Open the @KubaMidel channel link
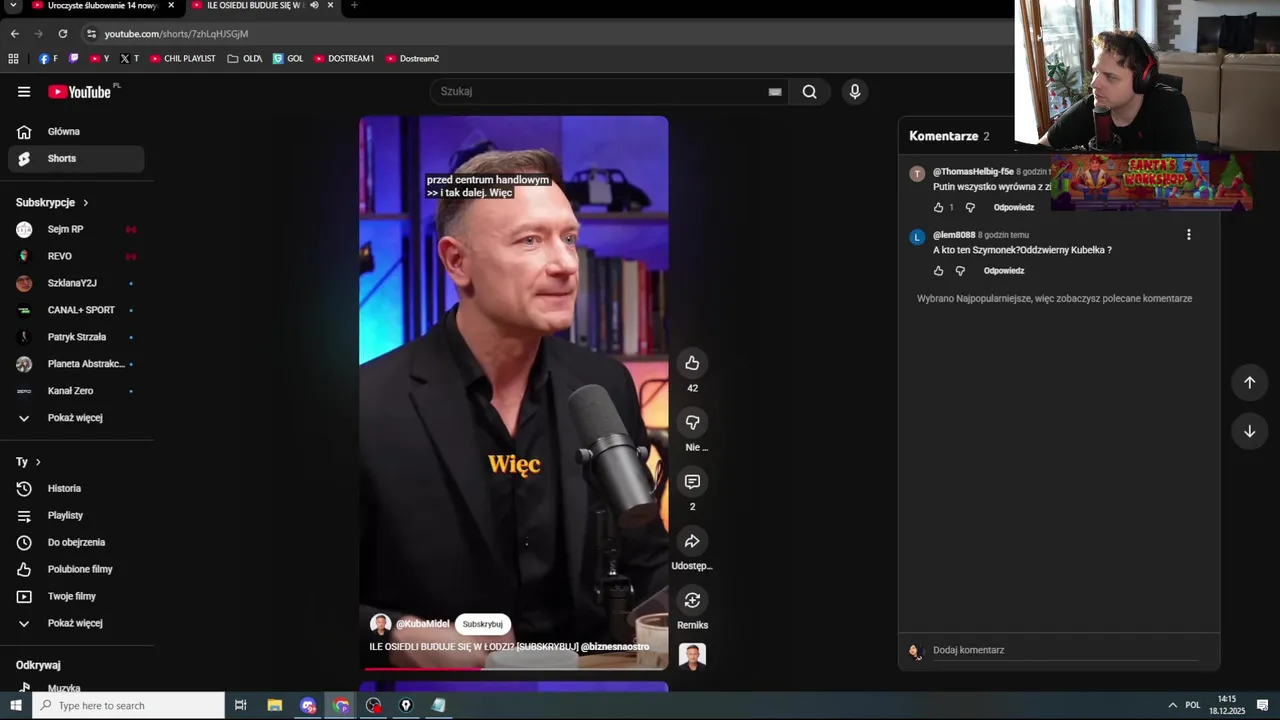Viewport: 1280px width, 720px height. point(422,624)
